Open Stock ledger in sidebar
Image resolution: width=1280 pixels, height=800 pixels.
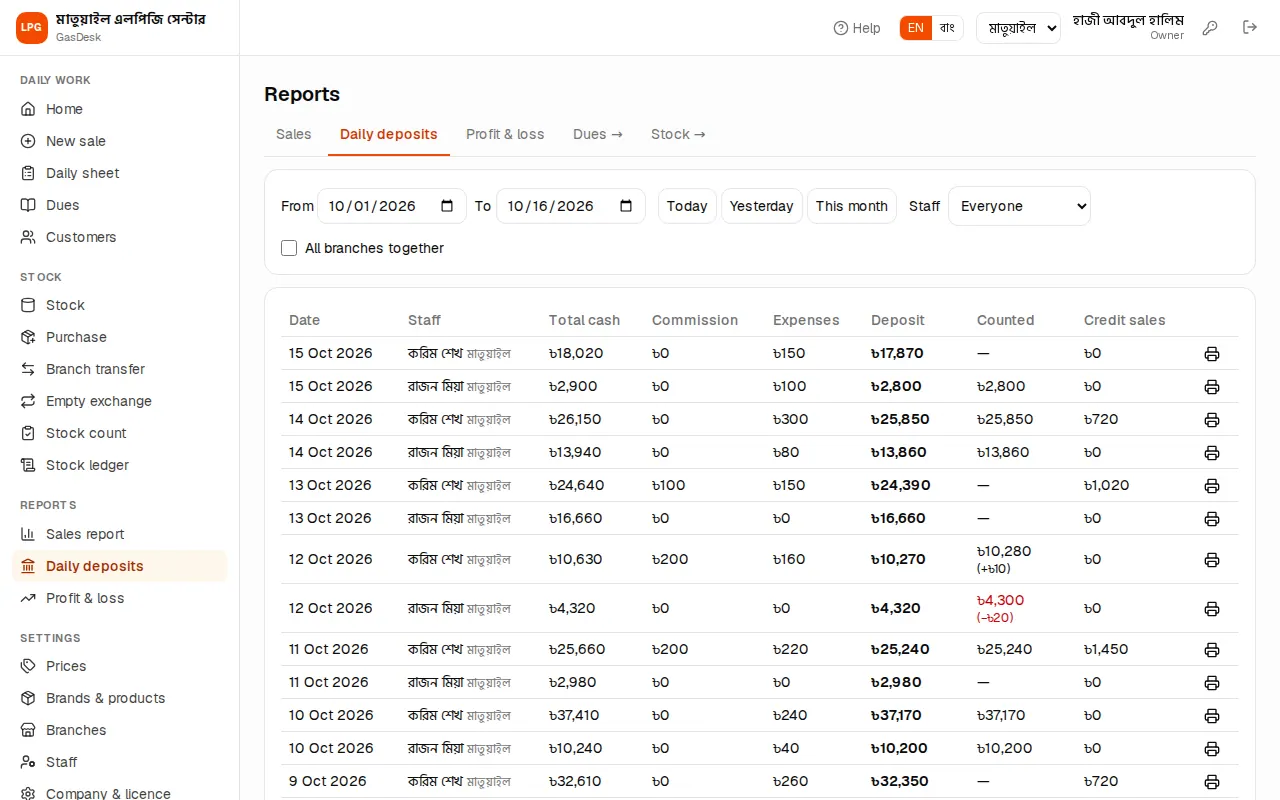120,465
